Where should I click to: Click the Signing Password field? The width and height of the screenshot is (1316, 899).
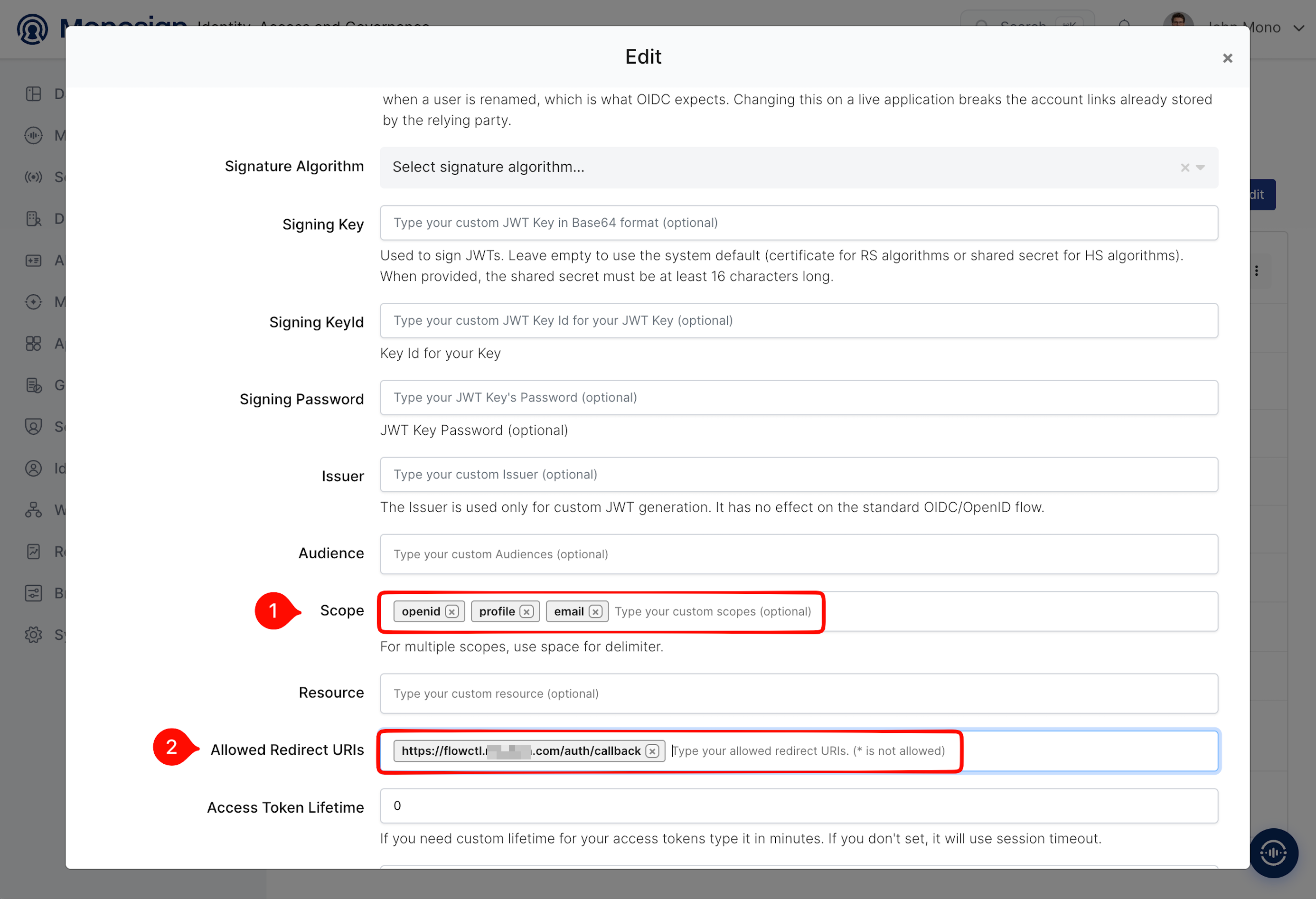point(799,398)
